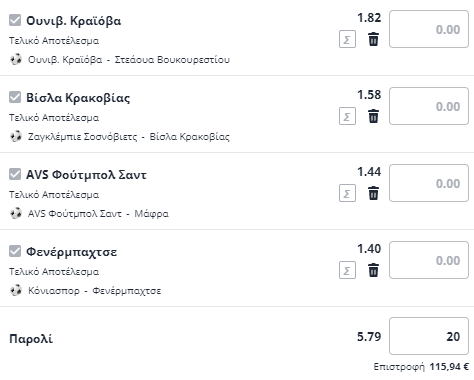Click the sigma icon for Ουνιβ. Κραϊόβα bet
Image resolution: width=474 pixels, height=380 pixels.
point(347,39)
